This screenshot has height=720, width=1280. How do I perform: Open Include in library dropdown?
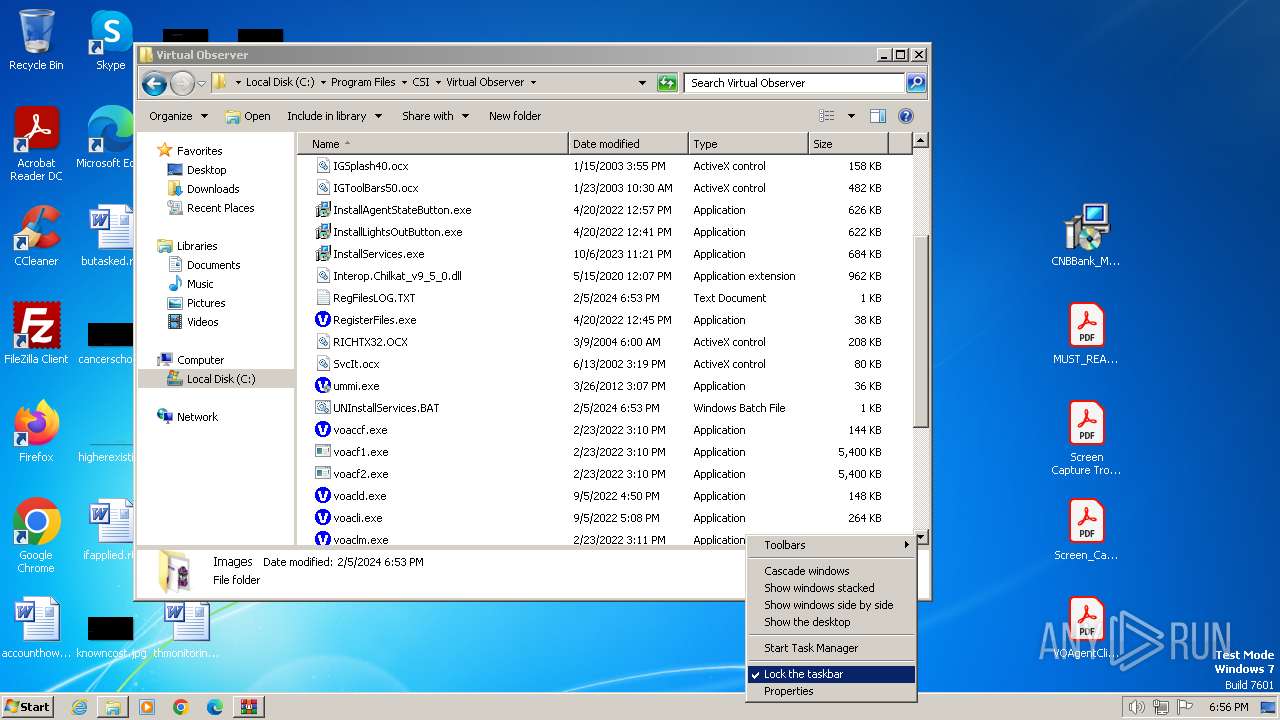click(x=334, y=116)
